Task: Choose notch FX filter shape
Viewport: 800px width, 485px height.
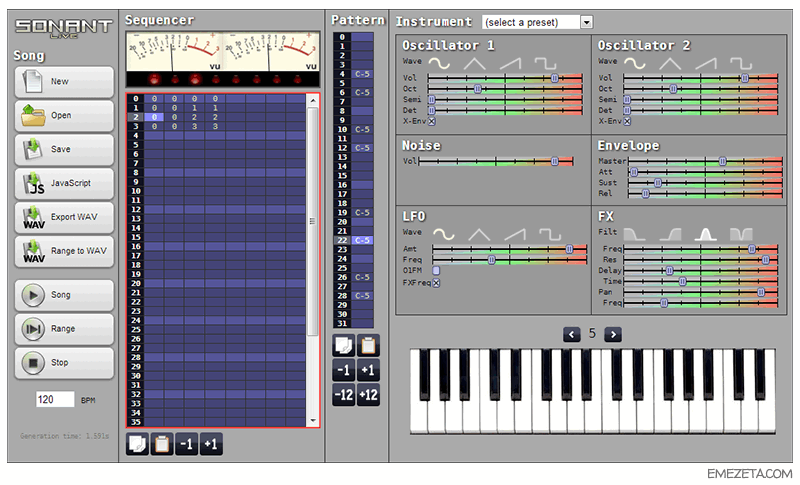Action: point(741,234)
